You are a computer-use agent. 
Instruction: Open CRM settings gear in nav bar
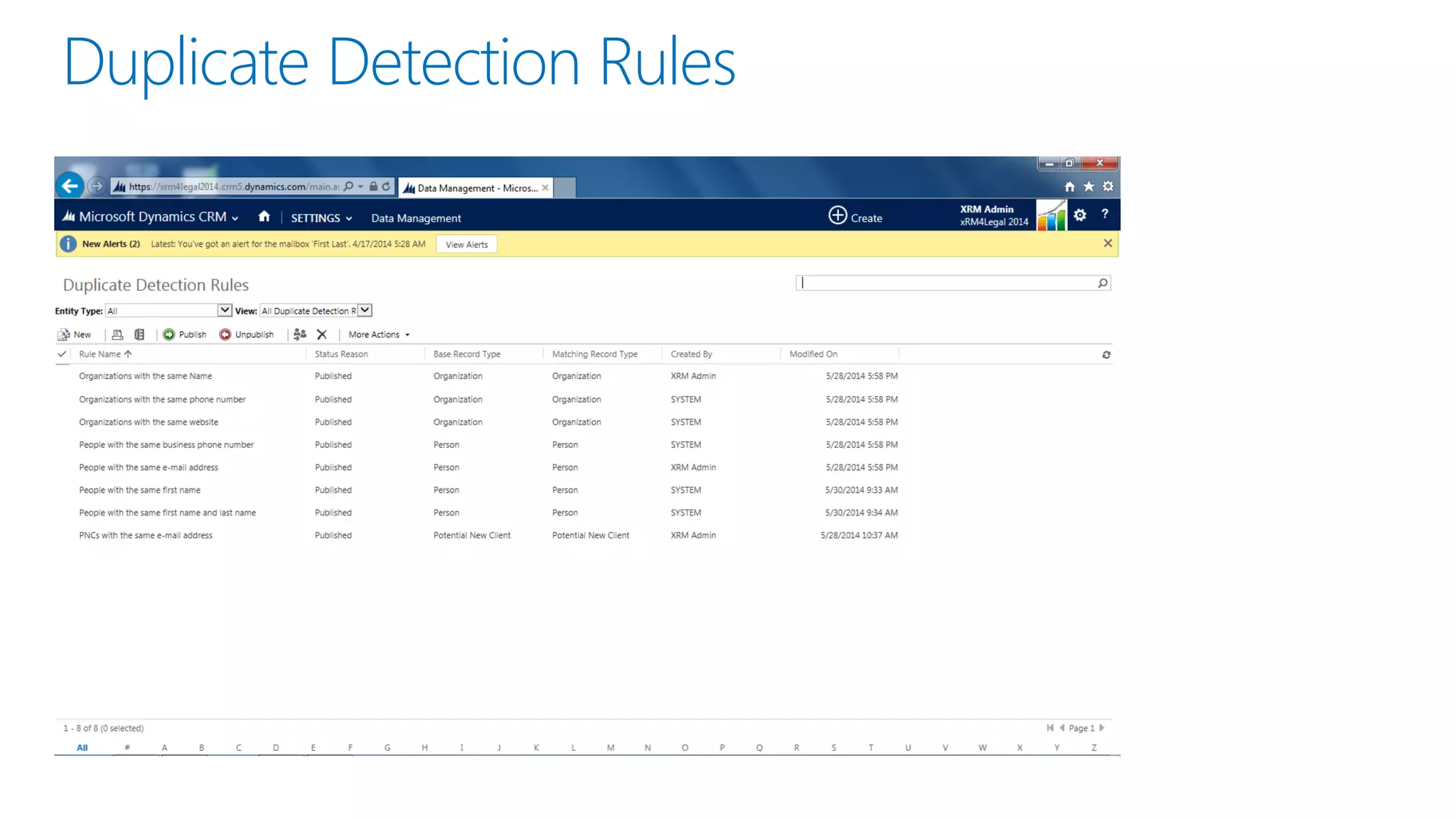point(1080,215)
